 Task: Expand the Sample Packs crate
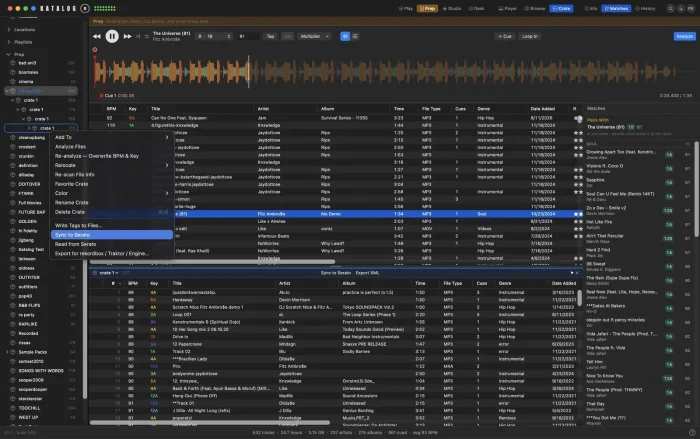point(7,352)
